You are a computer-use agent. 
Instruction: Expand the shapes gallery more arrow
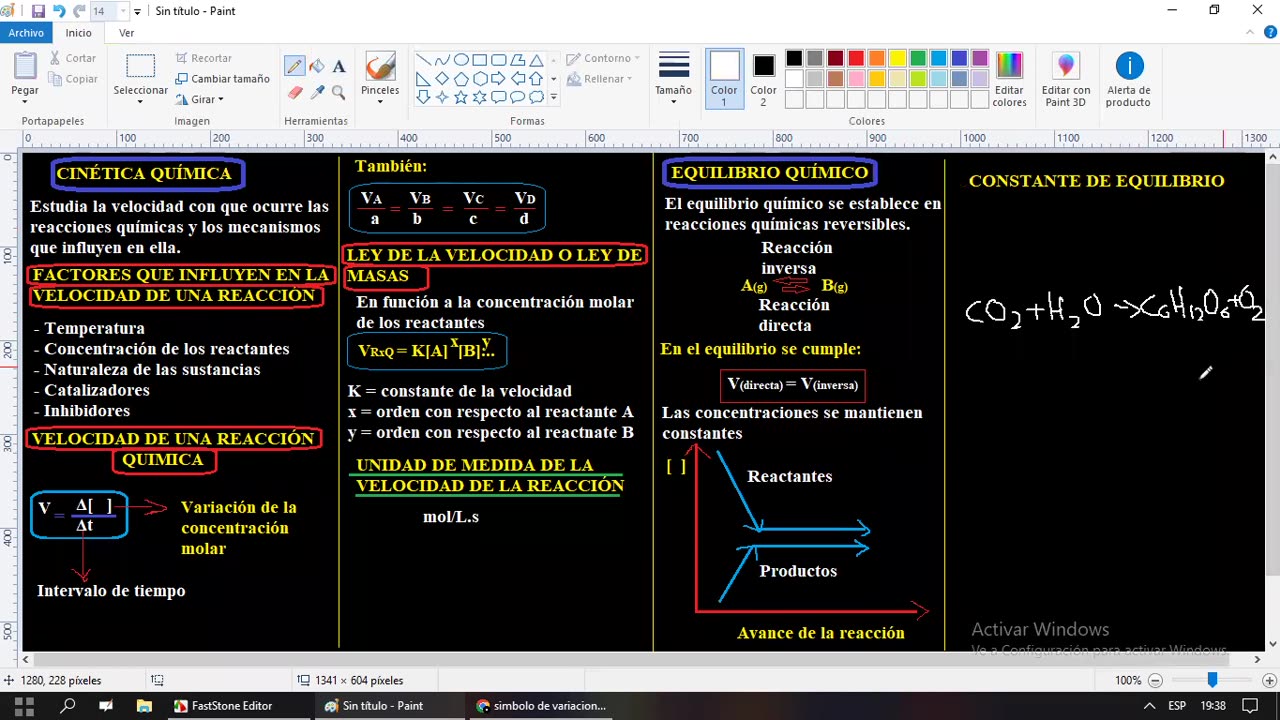tap(554, 97)
